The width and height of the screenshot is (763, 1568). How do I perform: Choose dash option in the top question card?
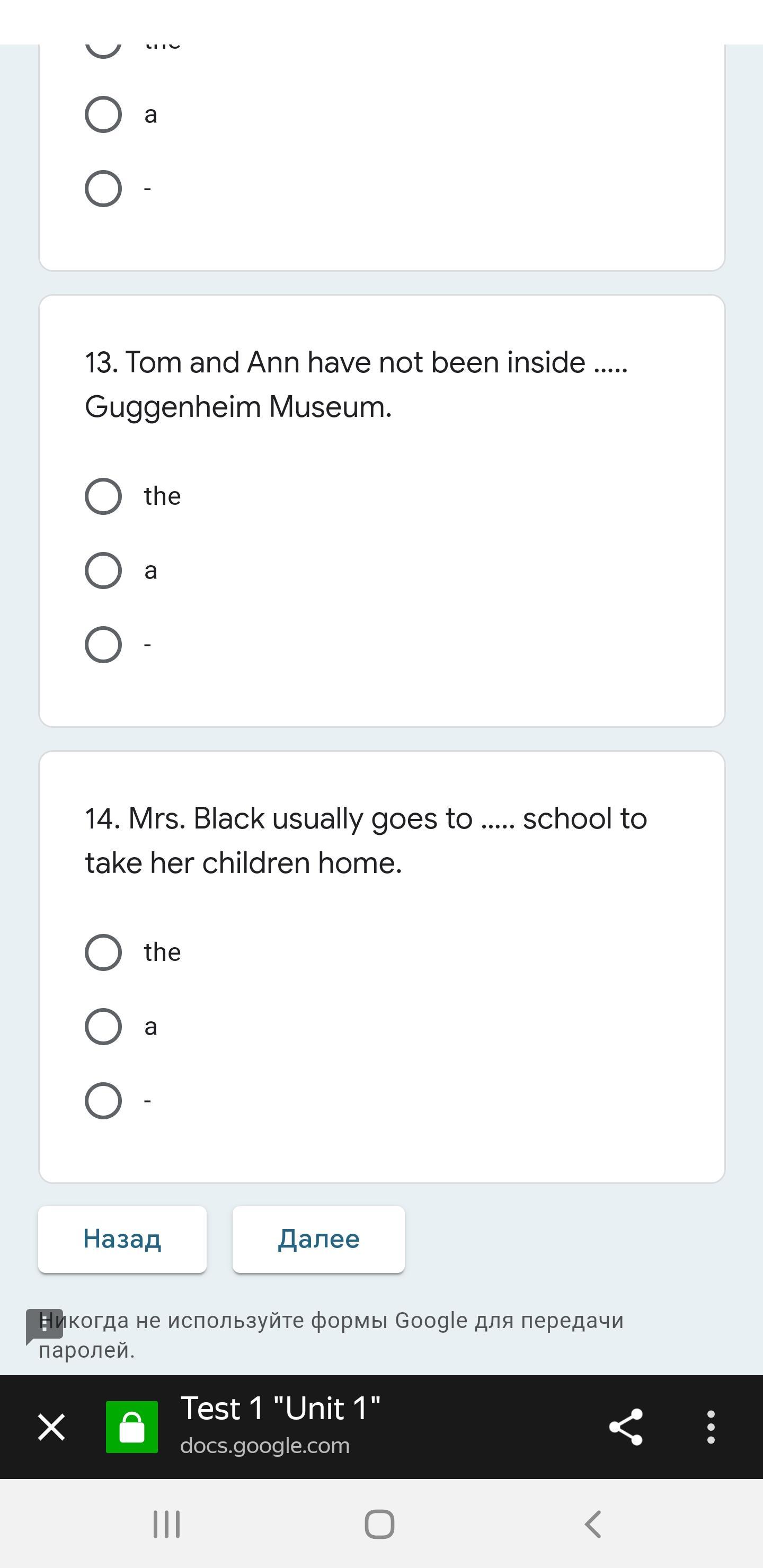(x=103, y=189)
